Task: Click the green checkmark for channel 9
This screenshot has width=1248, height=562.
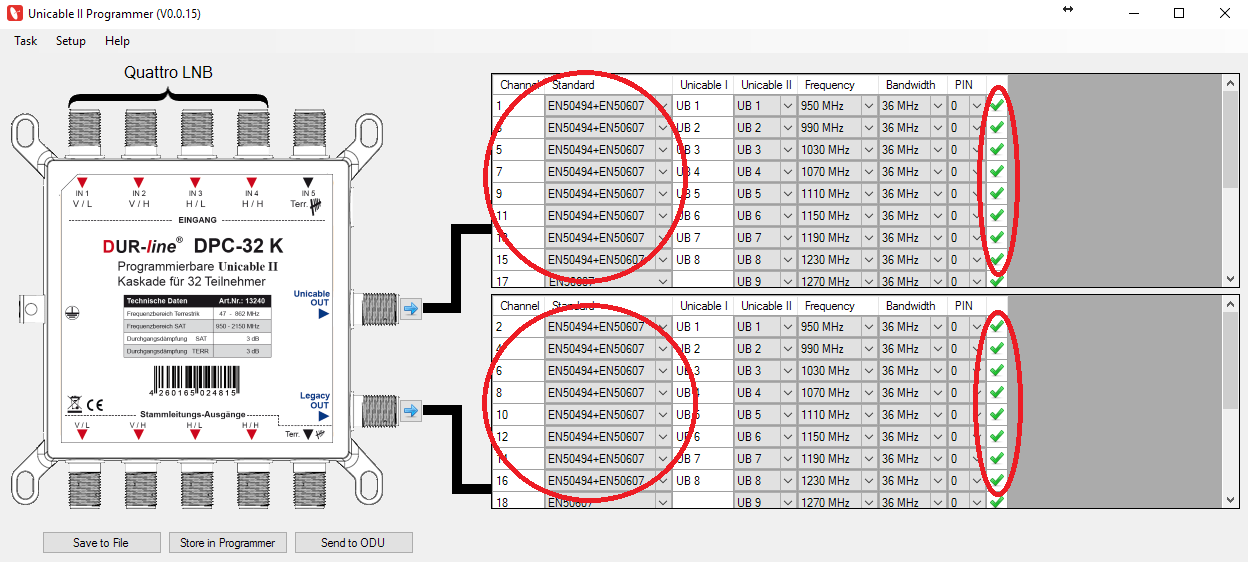Action: [996, 194]
